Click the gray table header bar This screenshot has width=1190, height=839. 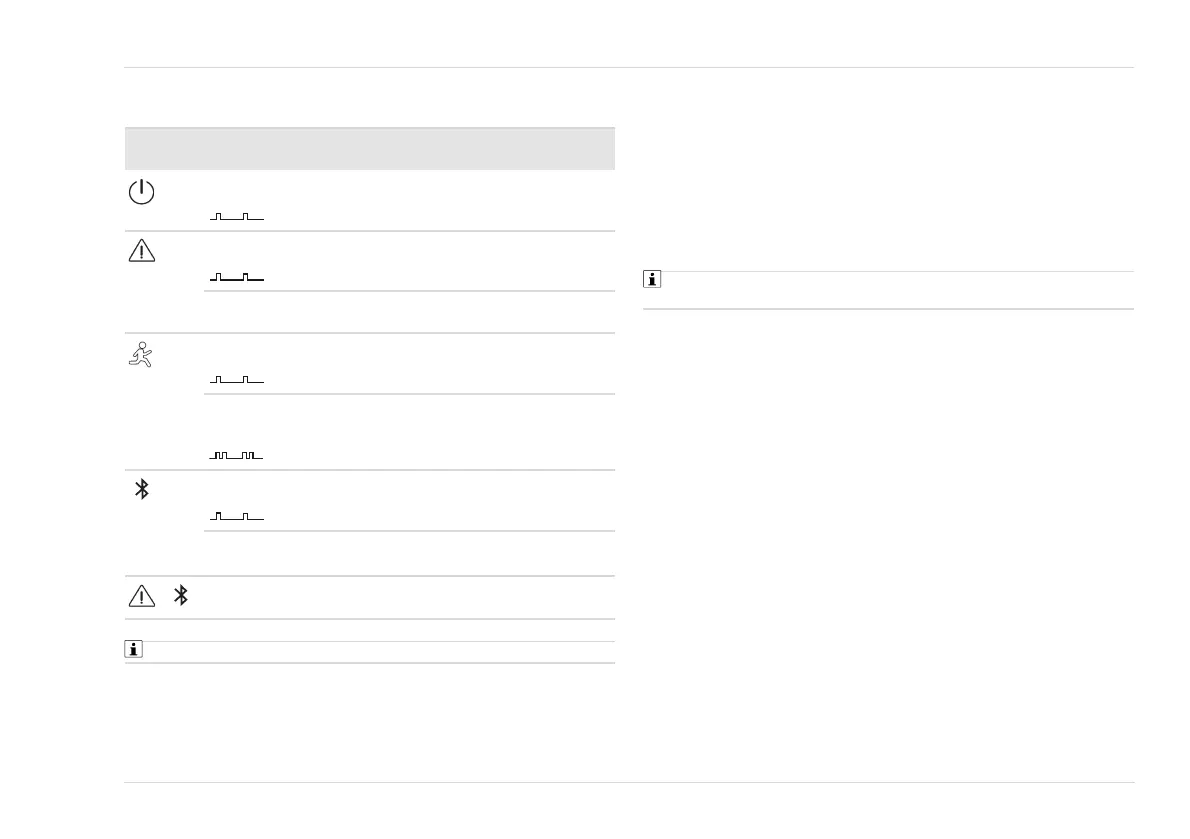point(369,148)
